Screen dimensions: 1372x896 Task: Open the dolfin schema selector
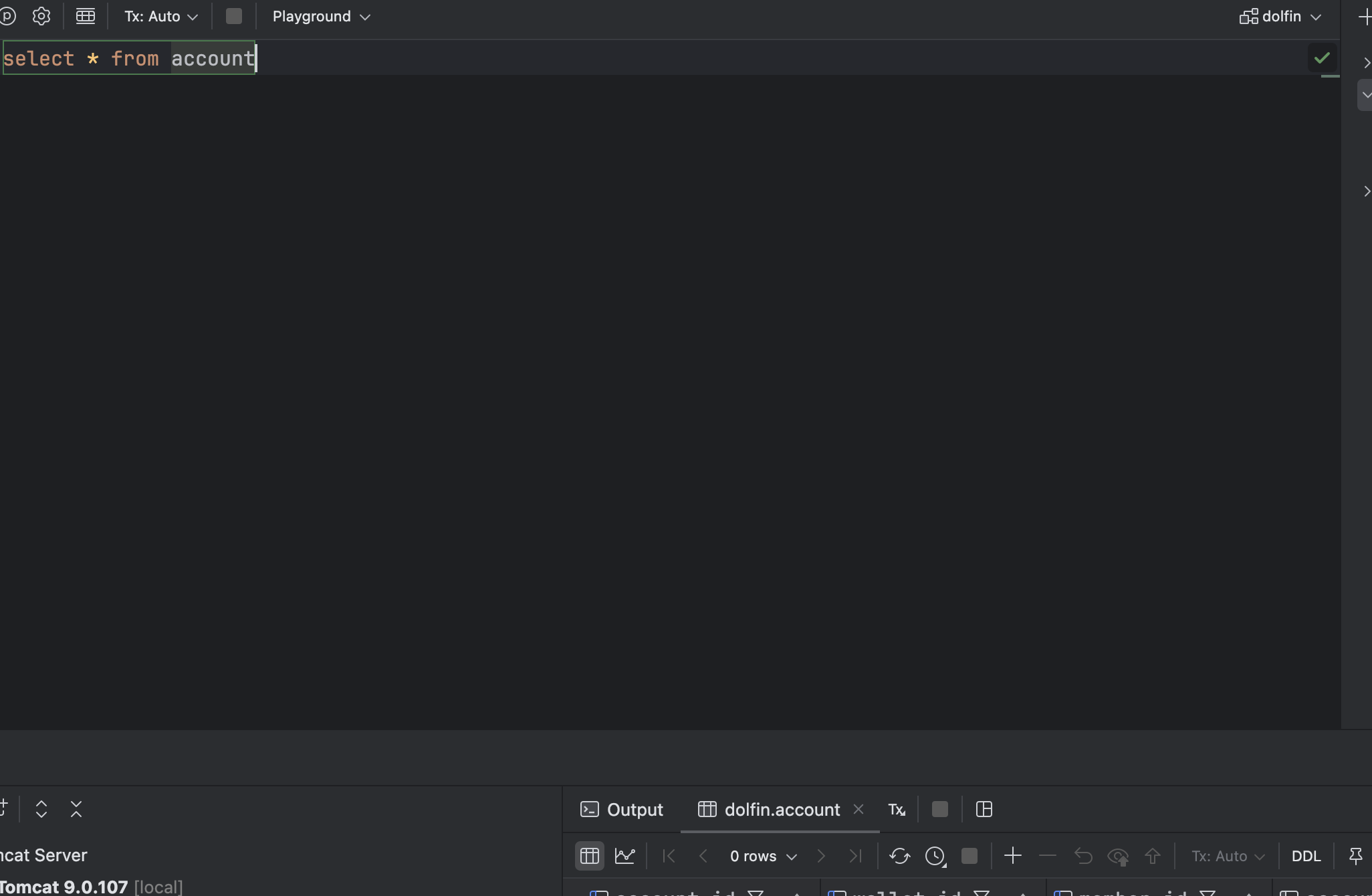point(1280,16)
